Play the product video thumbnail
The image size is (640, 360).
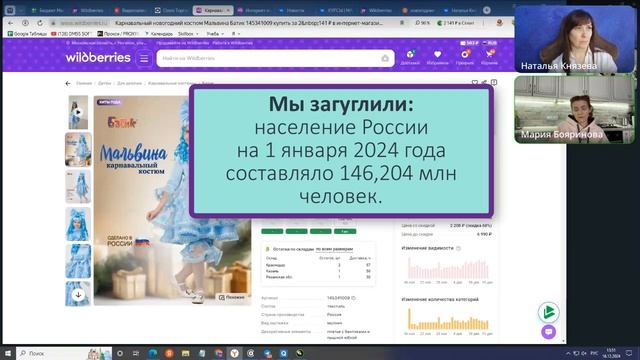pos(78,112)
